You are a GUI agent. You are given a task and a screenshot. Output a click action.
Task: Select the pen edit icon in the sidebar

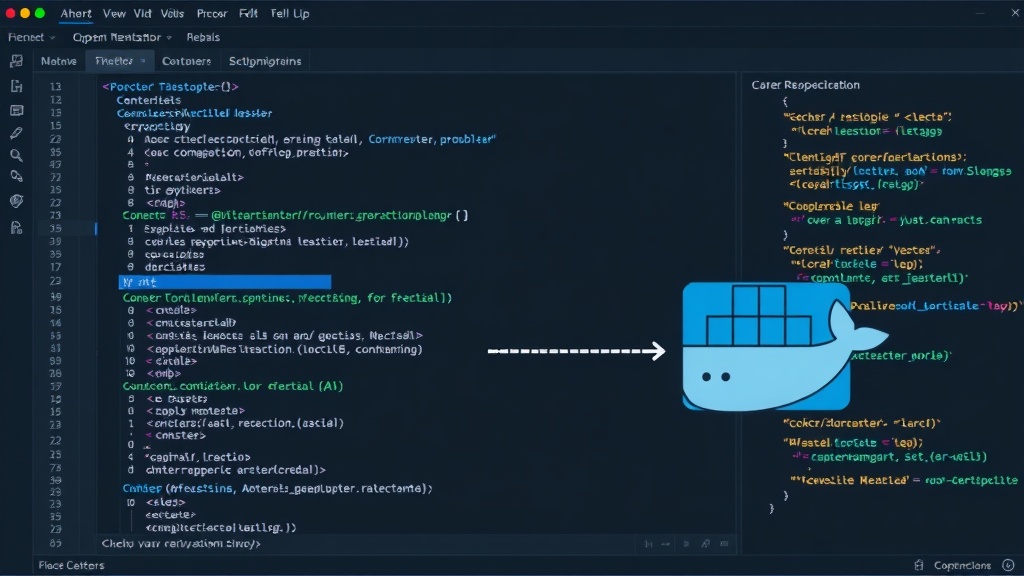pos(16,133)
